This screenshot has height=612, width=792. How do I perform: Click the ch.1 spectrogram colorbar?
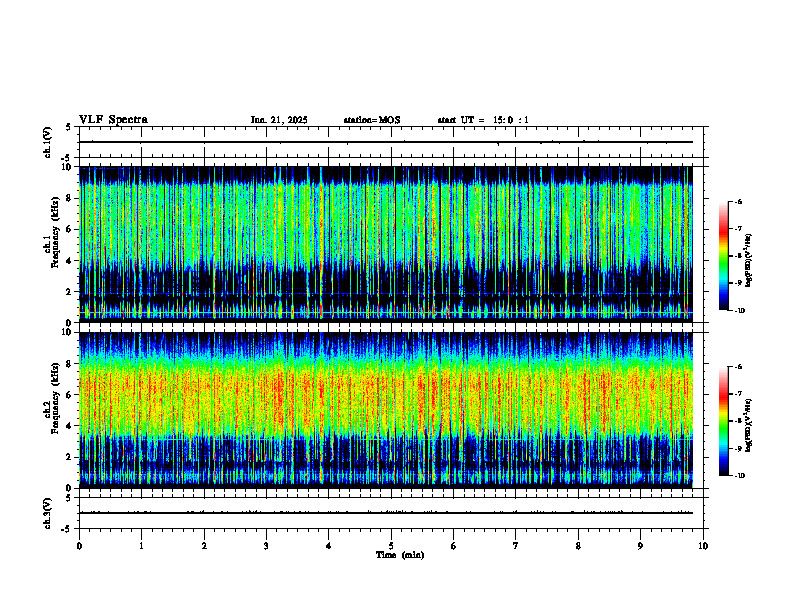pyautogui.click(x=724, y=256)
